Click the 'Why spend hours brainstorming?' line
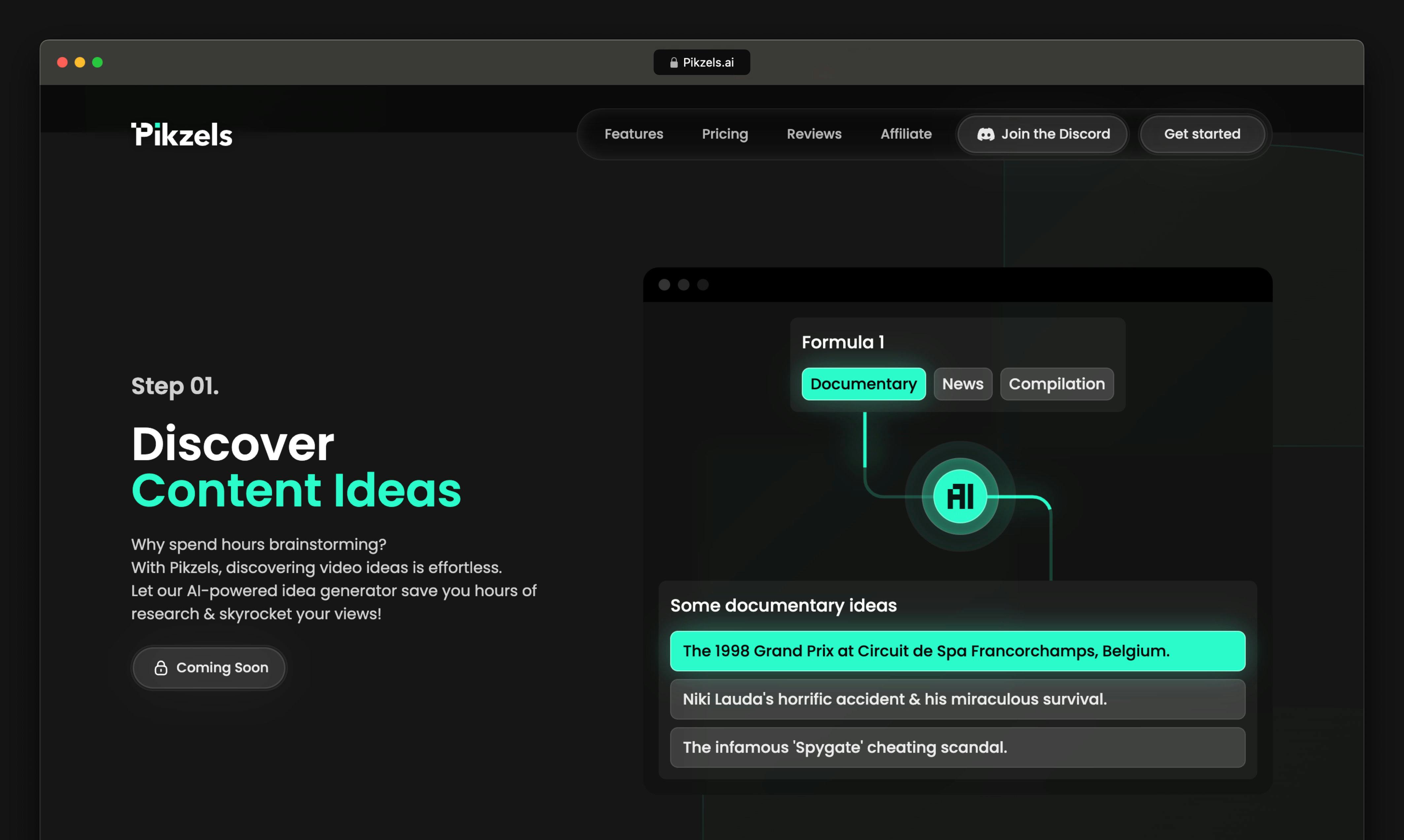Viewport: 1404px width, 840px height. [259, 544]
